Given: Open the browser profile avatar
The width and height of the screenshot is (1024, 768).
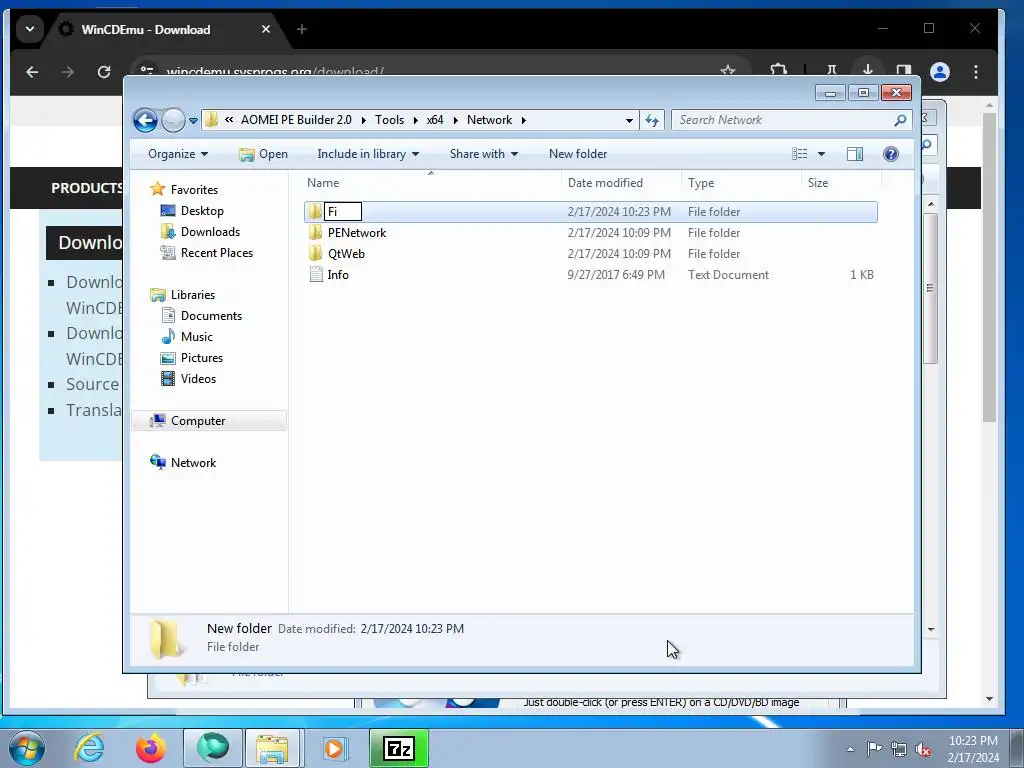Looking at the screenshot, I should tap(940, 72).
